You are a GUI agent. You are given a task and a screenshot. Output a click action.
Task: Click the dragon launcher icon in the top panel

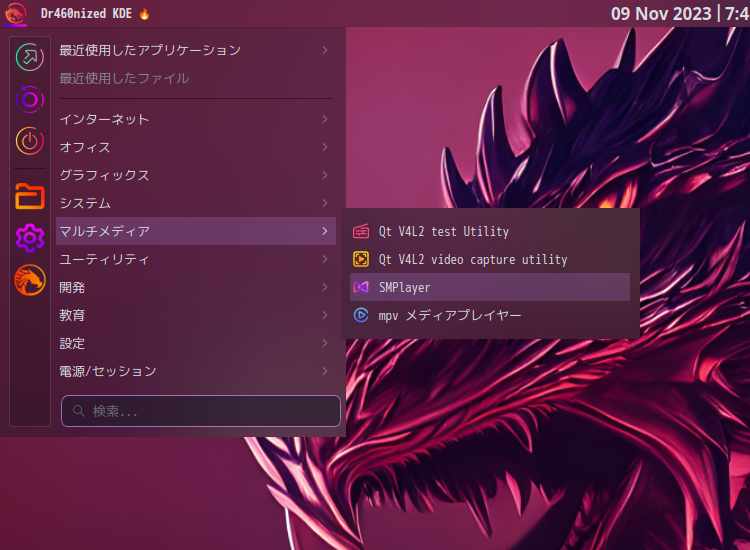click(15, 13)
